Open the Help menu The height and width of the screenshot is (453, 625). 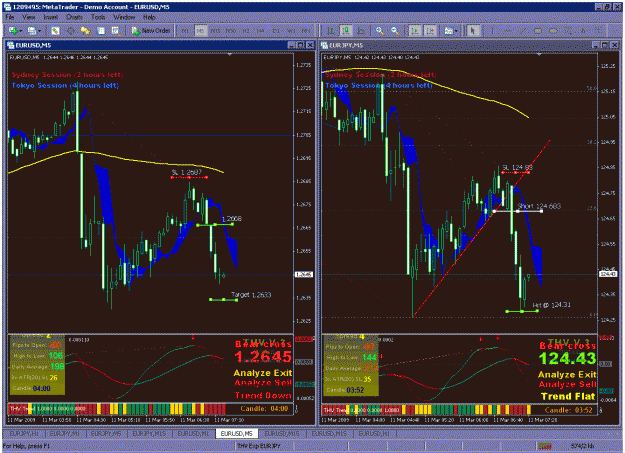coord(149,17)
